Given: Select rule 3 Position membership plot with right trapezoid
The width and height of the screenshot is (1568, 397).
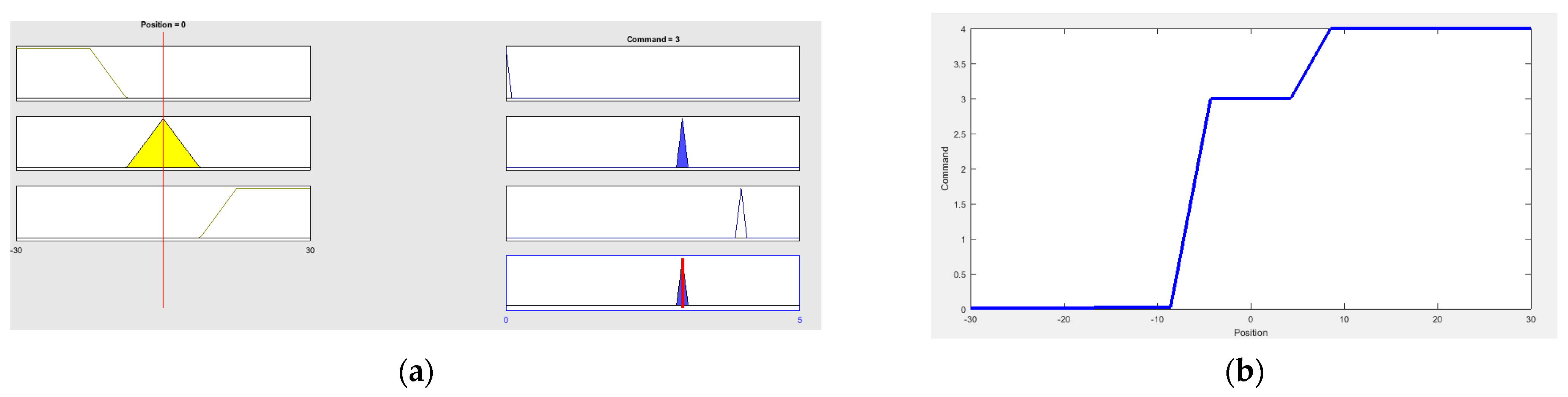Looking at the screenshot, I should pyautogui.click(x=163, y=213).
